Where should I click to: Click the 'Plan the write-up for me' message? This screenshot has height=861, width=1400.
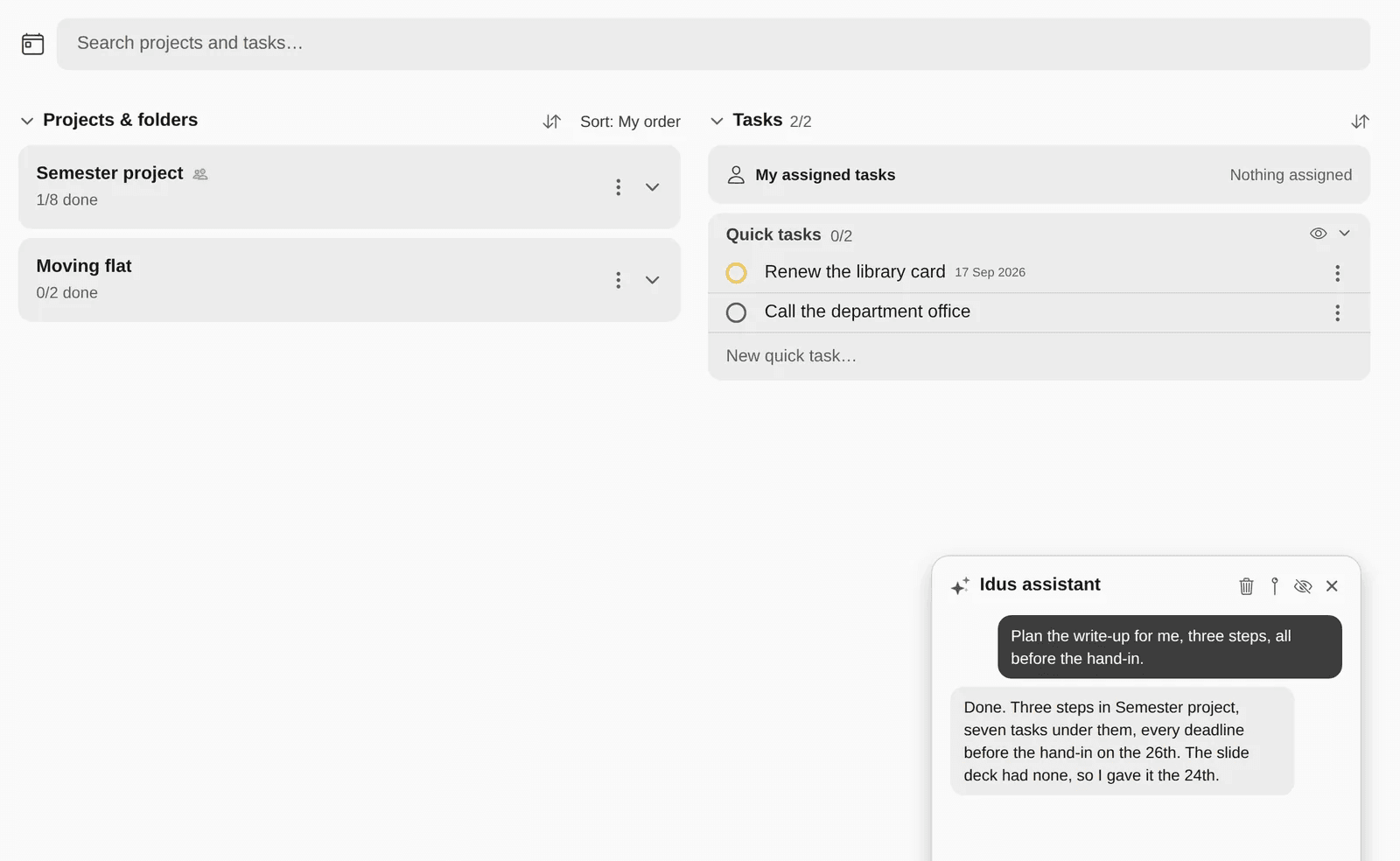[x=1170, y=647]
